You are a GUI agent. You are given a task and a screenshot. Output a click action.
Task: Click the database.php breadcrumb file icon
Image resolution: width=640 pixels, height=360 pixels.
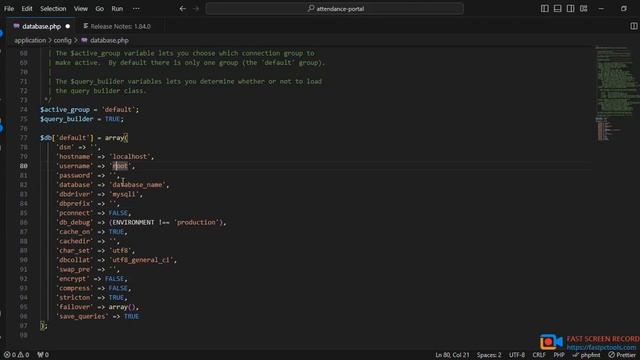(x=84, y=40)
